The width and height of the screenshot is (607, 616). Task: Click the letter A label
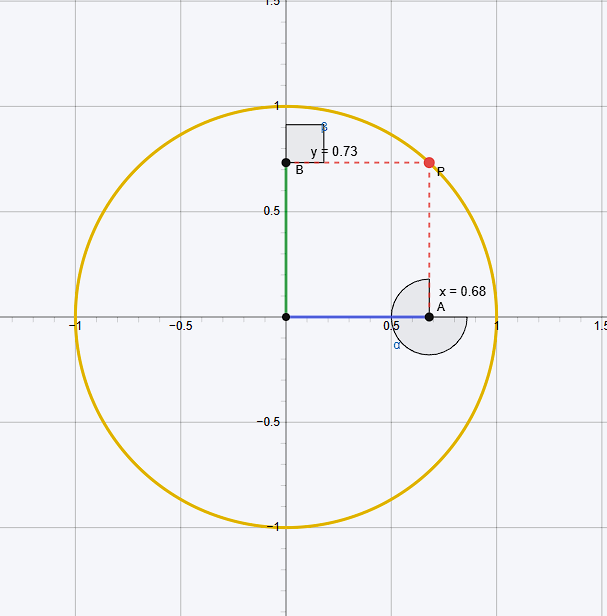[x=441, y=307]
